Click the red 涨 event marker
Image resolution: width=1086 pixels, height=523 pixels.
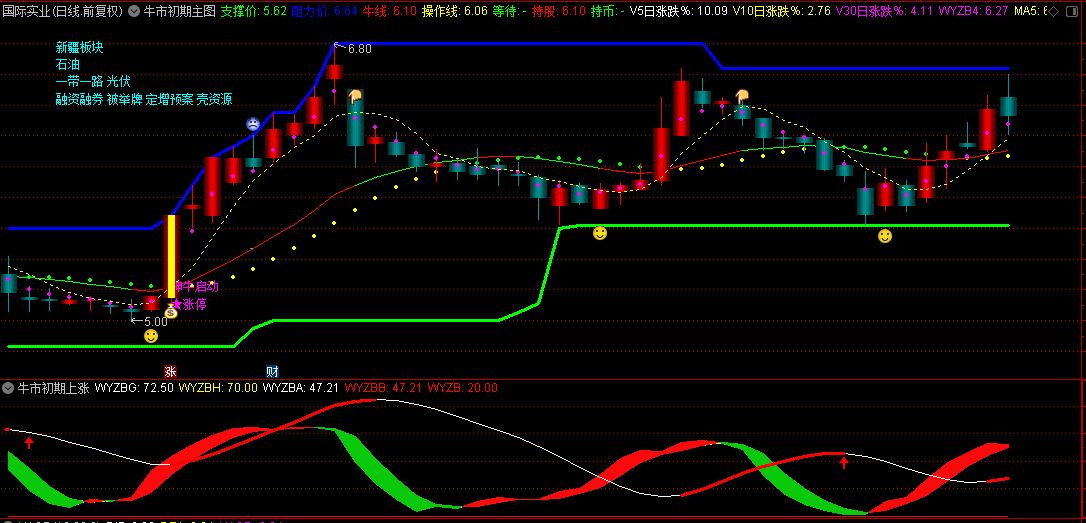(170, 371)
